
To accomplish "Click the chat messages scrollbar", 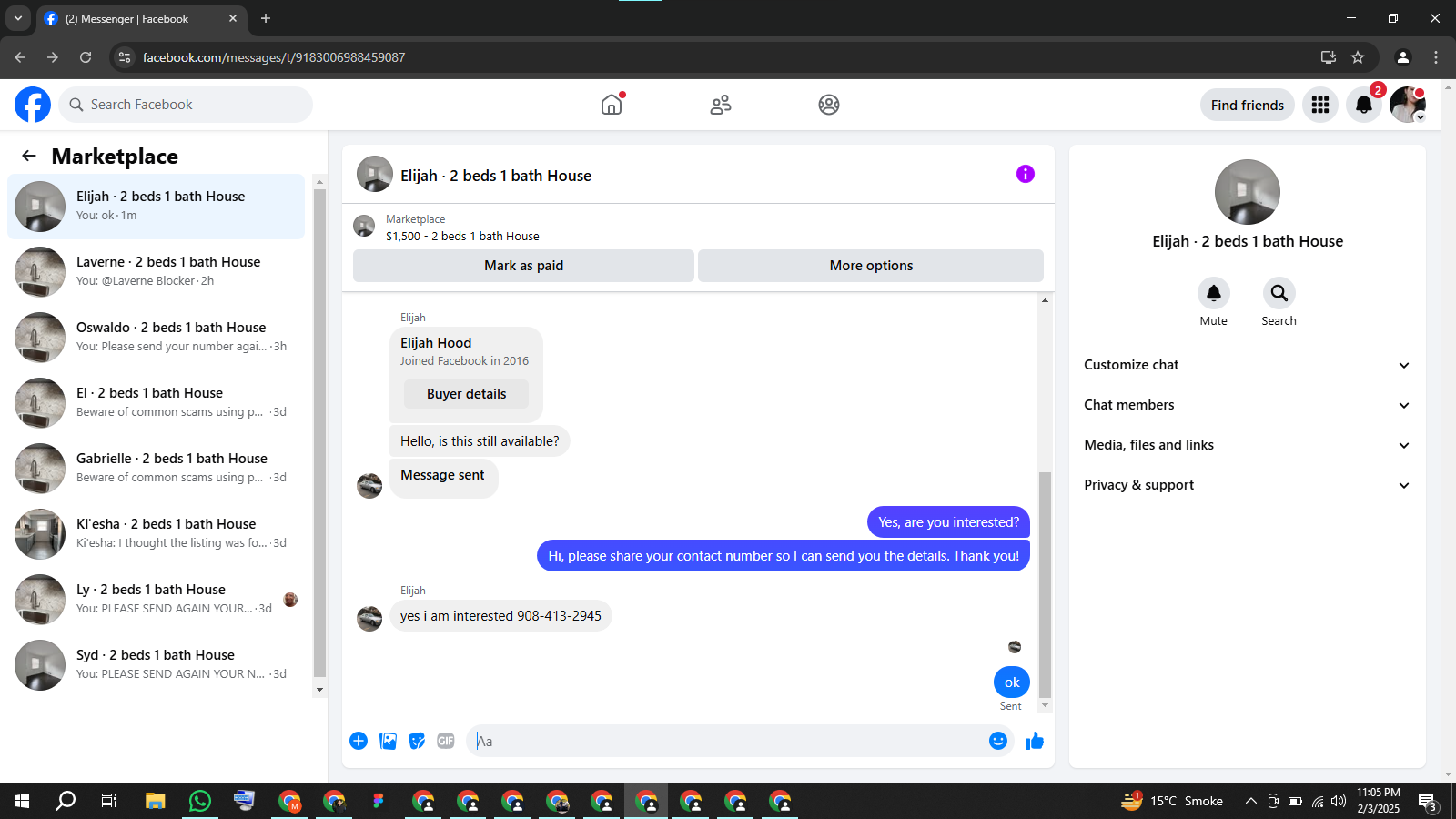I will (1045, 584).
